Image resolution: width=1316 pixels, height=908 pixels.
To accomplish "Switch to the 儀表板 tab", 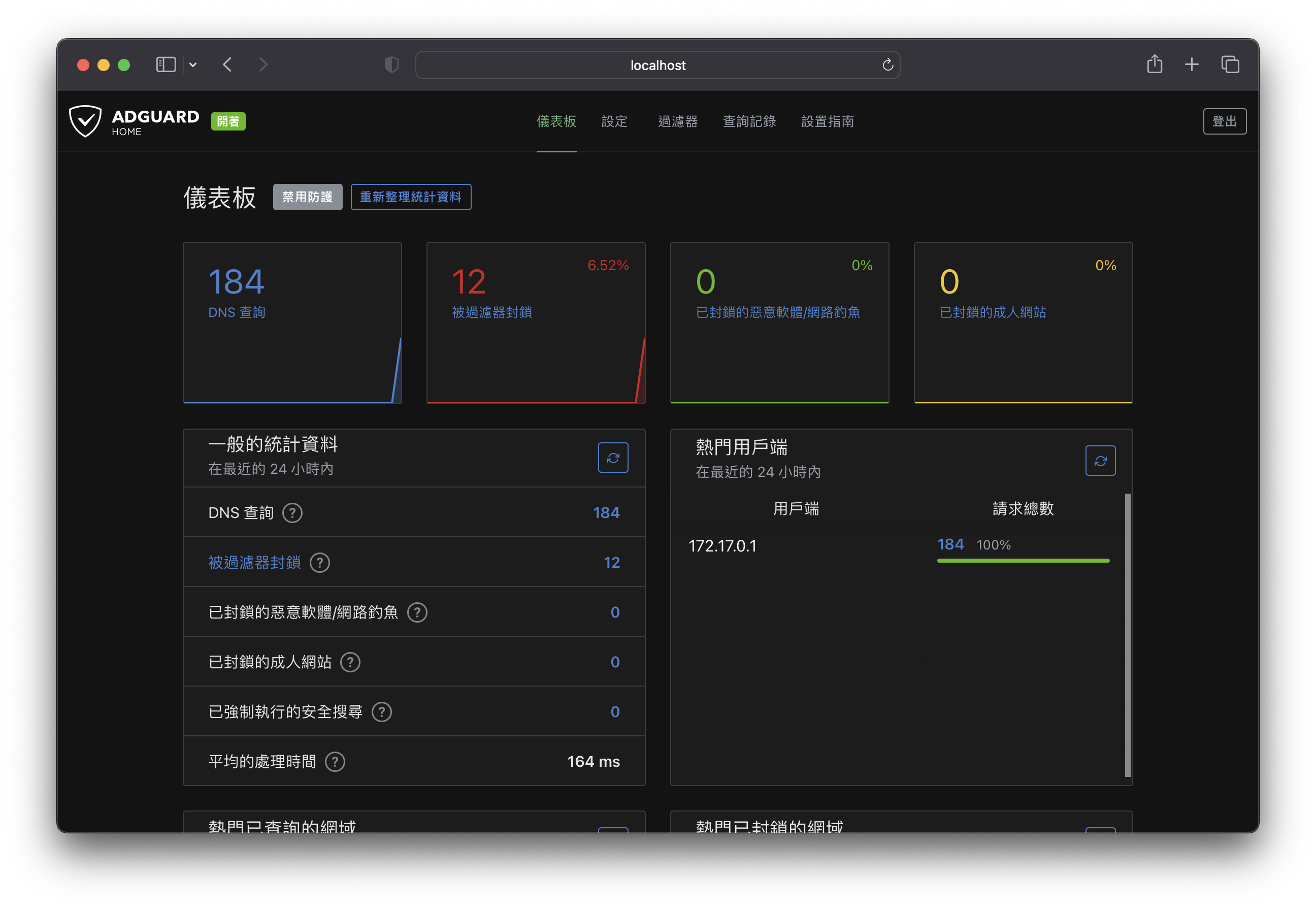I will tap(556, 121).
